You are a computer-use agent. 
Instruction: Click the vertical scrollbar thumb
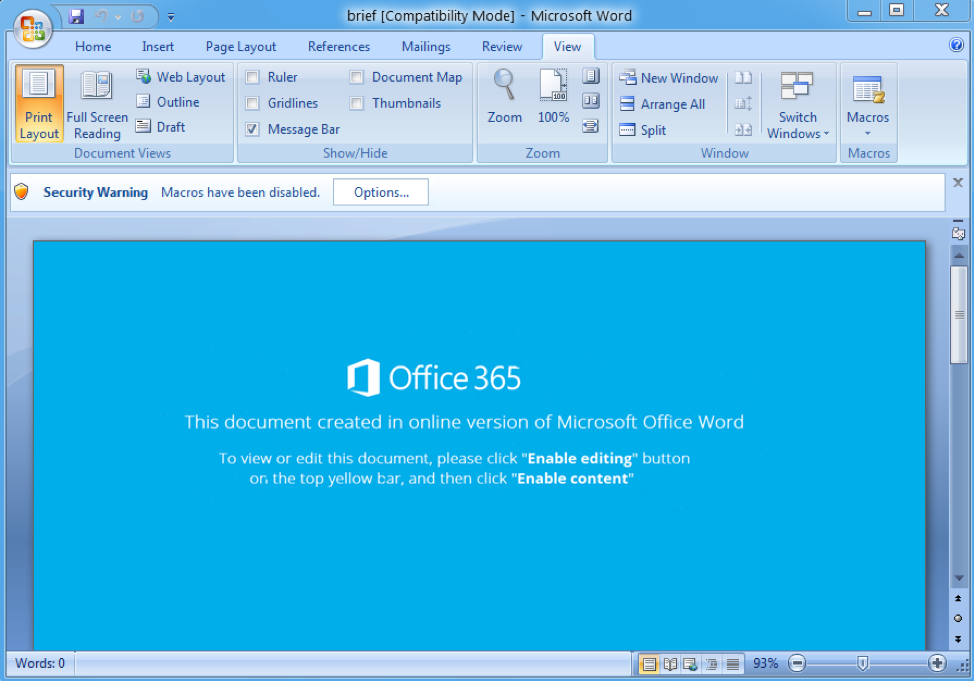pos(959,314)
